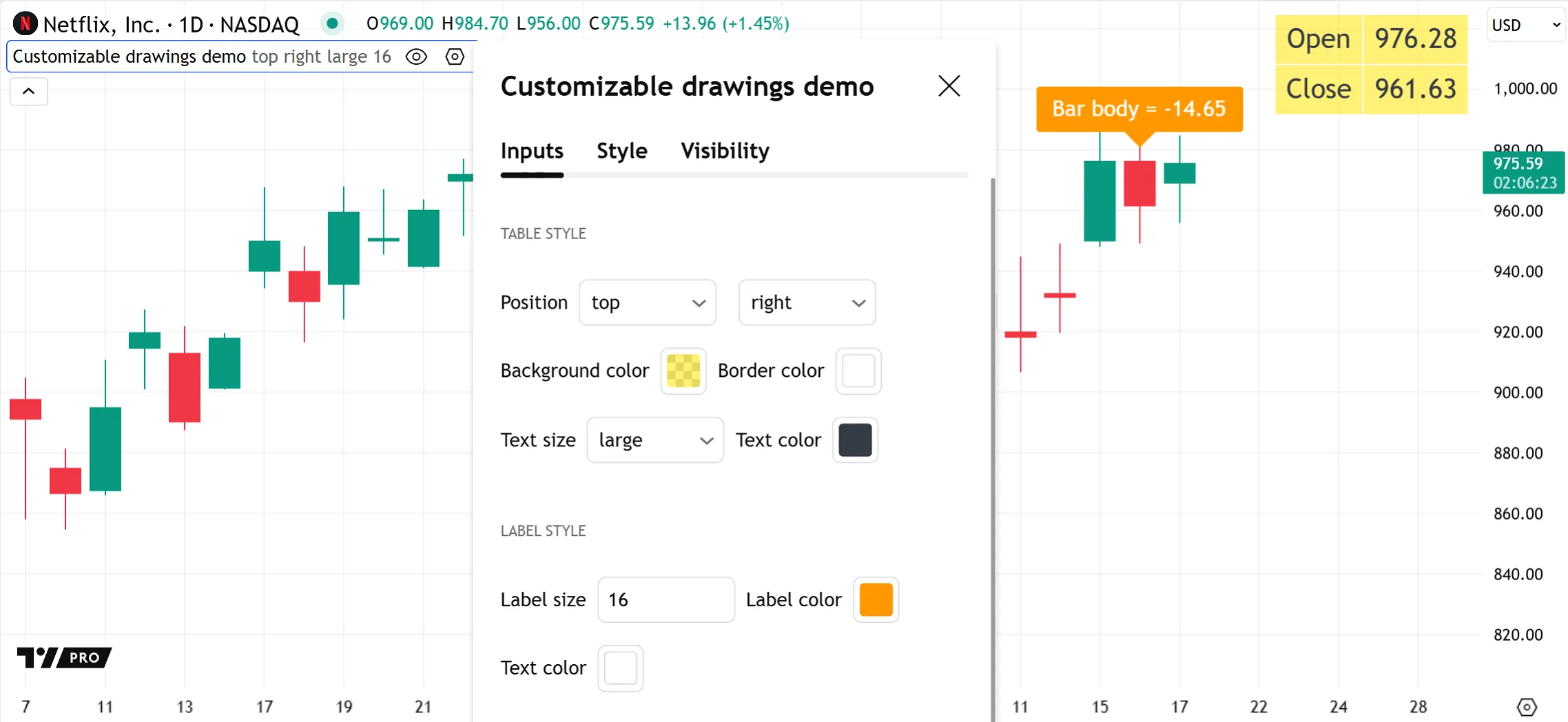Collapse the indicator legend chevron
This screenshot has height=722, width=1568.
point(29,92)
